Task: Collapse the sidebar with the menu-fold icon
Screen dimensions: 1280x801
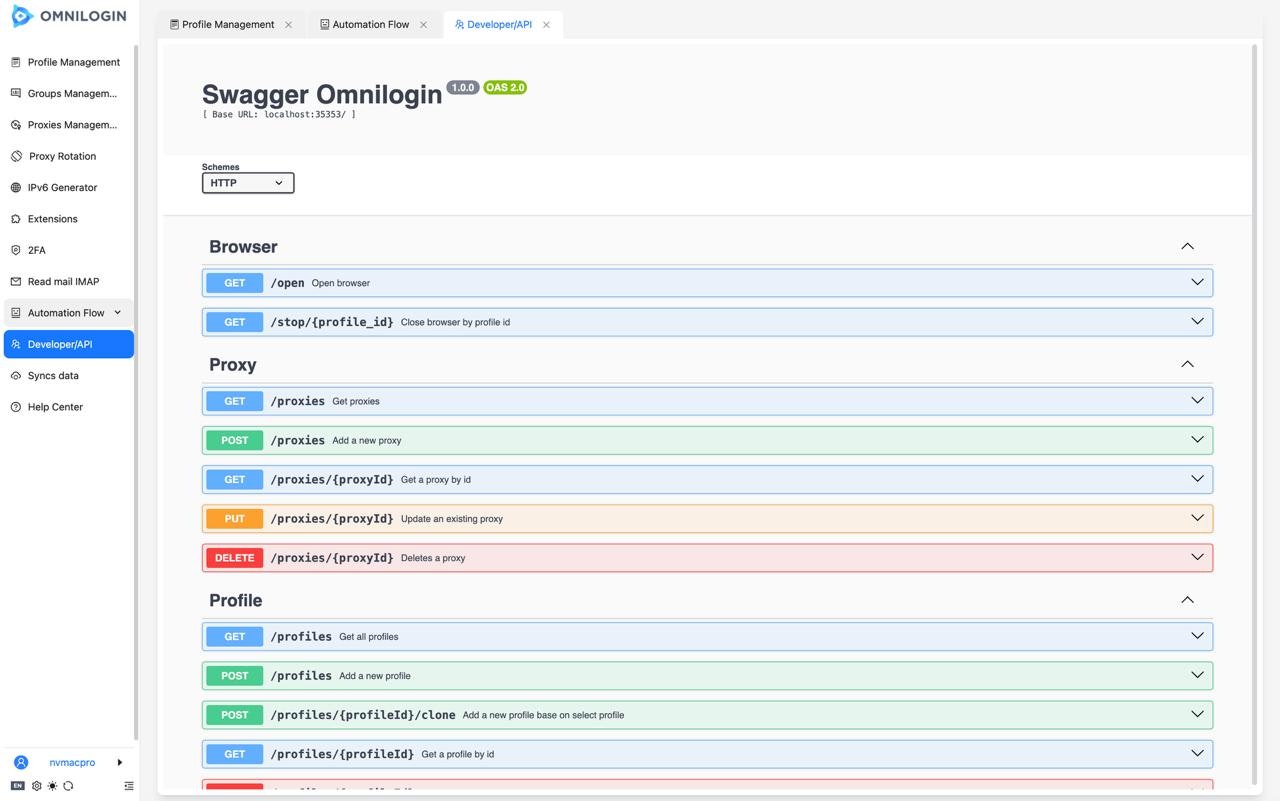Action: pyautogui.click(x=128, y=786)
